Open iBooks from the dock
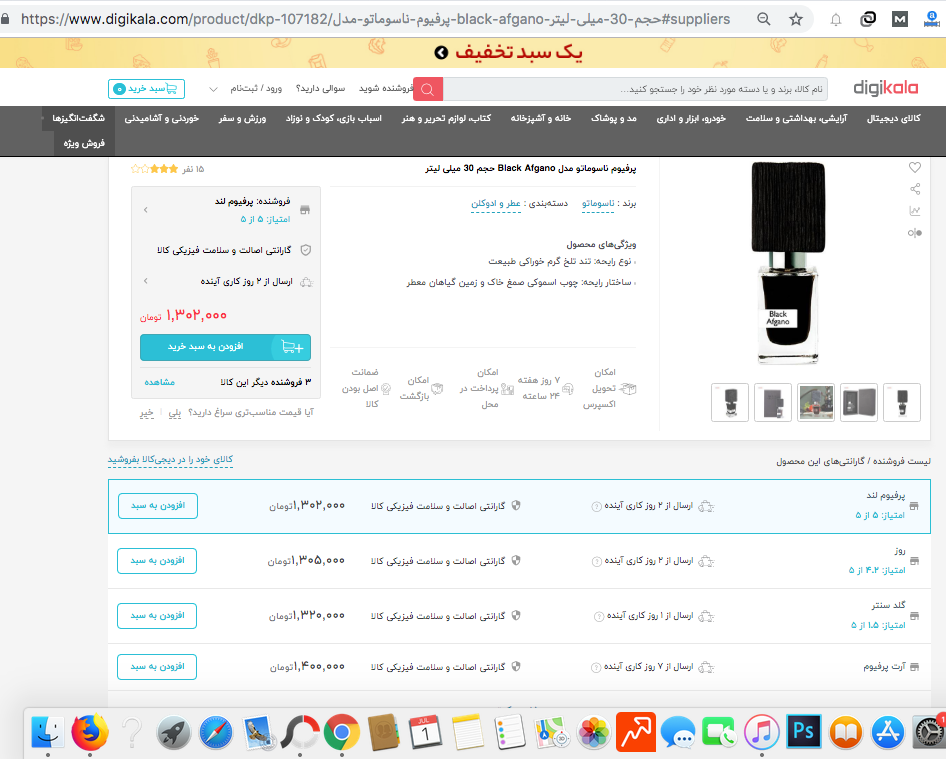Image resolution: width=946 pixels, height=759 pixels. click(846, 732)
